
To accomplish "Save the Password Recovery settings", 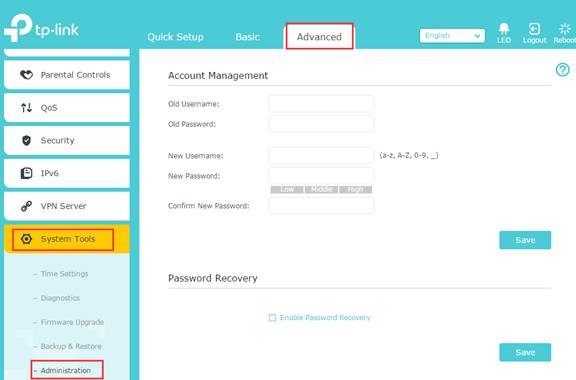I will (525, 352).
